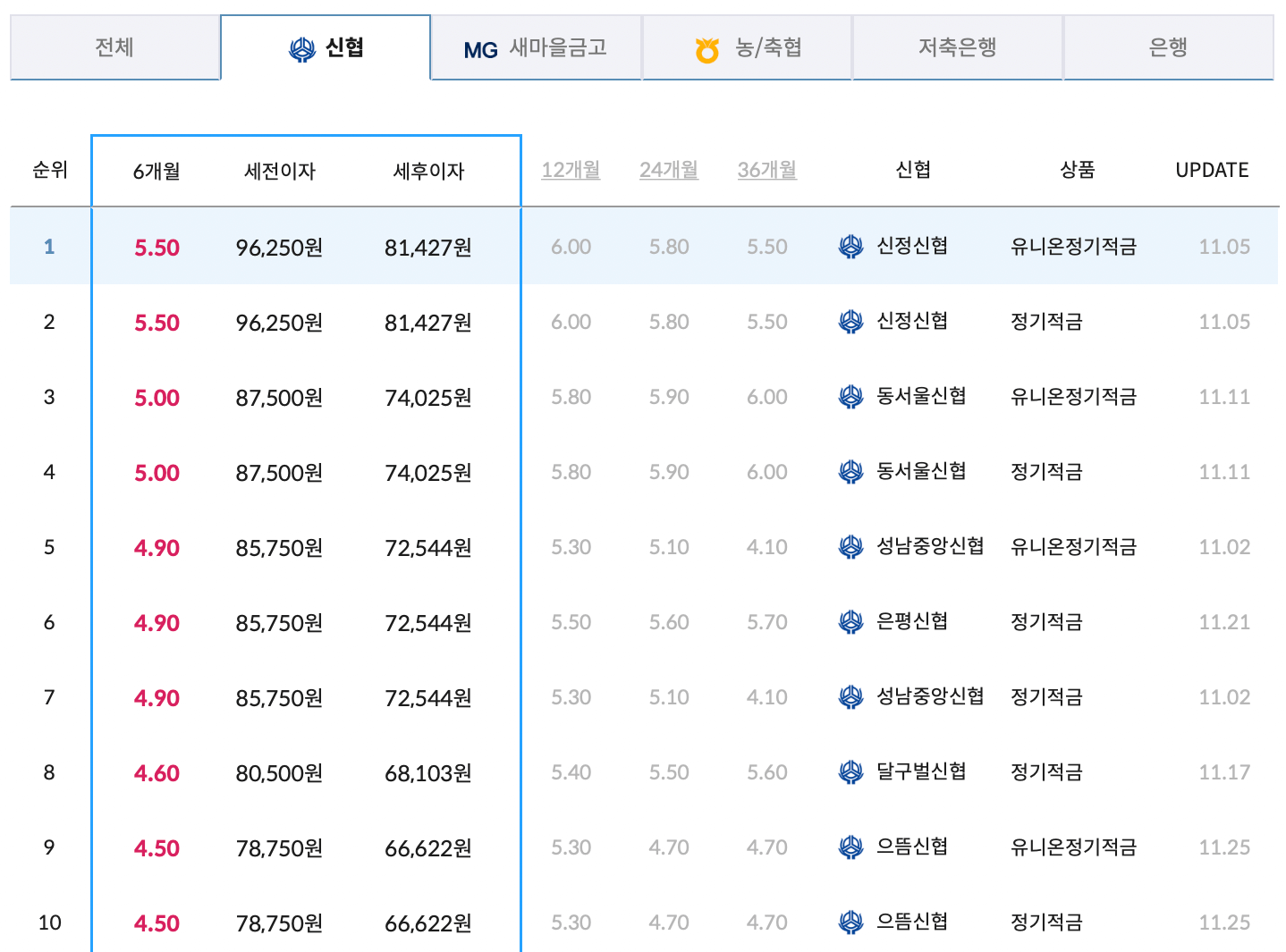Open 동서울신협 in rank 4 row
The width and height of the screenshot is (1286, 952).
pyautogui.click(x=921, y=471)
